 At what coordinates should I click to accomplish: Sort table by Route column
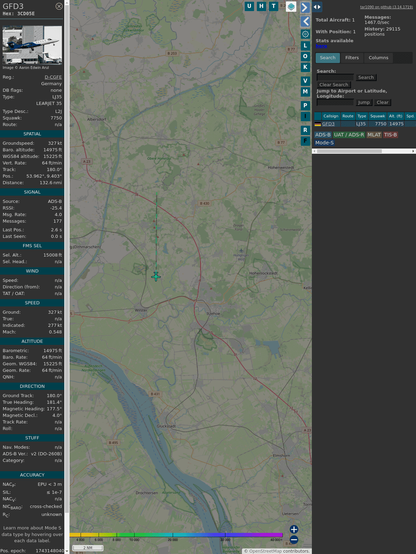tap(348, 116)
